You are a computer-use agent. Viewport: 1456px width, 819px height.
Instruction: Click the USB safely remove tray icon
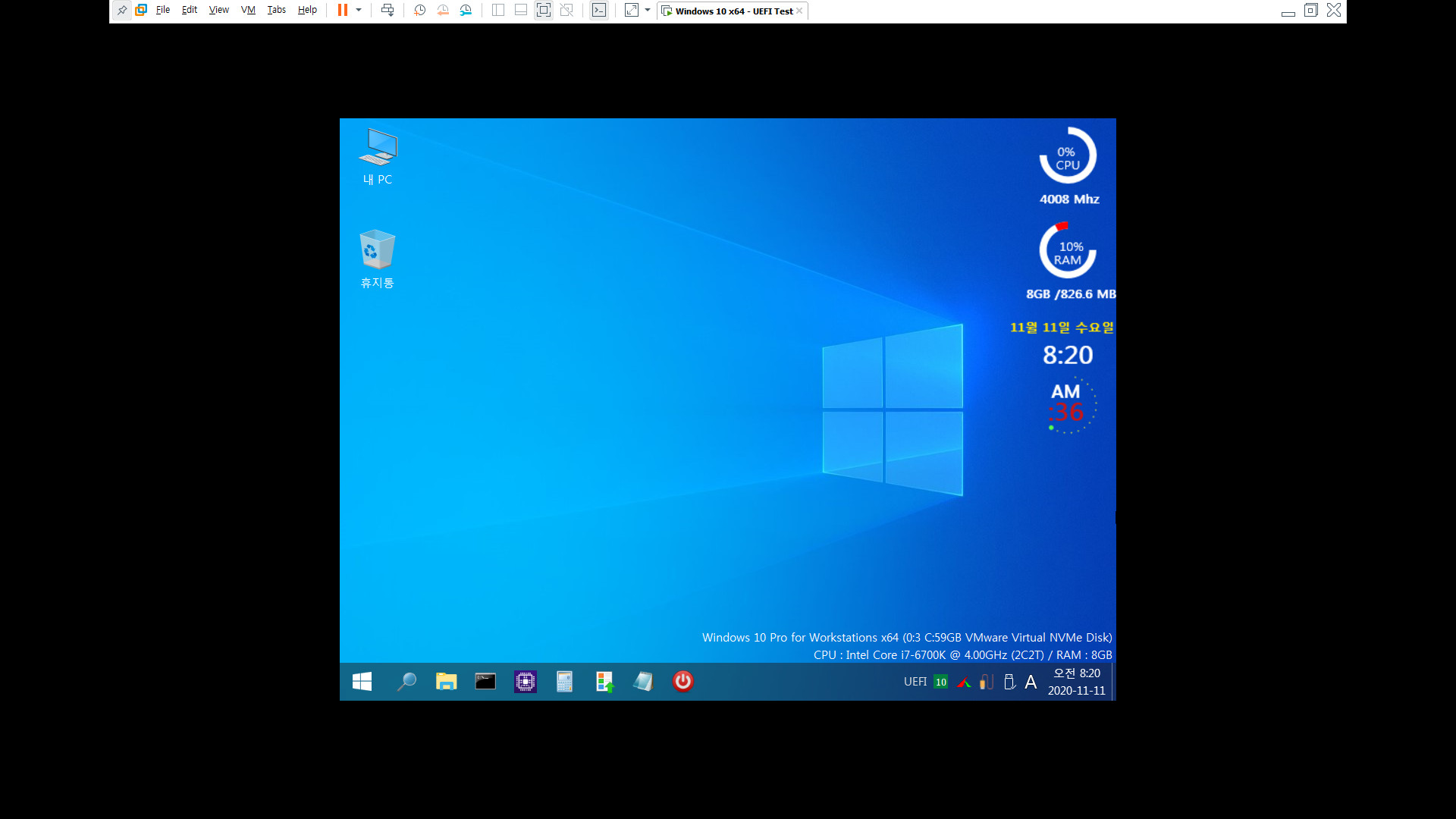[x=1009, y=682]
